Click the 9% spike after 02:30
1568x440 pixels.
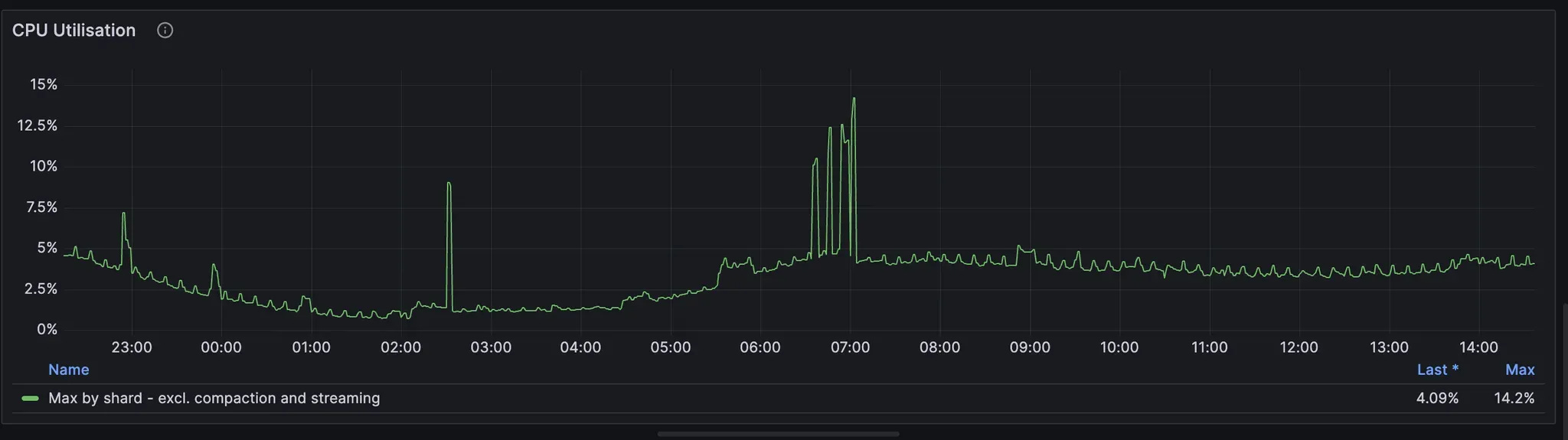coord(449,184)
